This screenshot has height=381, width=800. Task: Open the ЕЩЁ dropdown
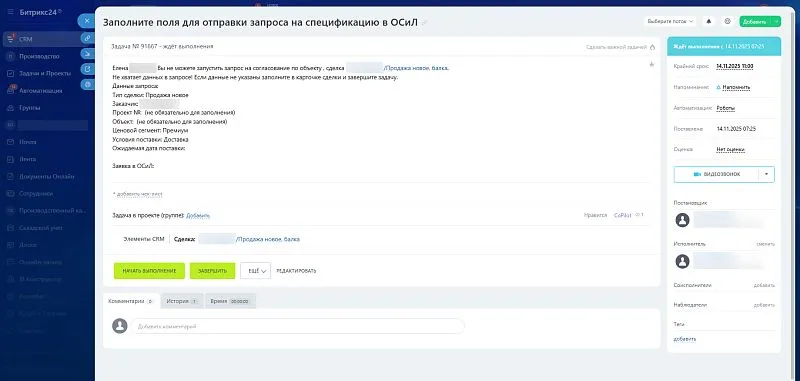(x=255, y=271)
